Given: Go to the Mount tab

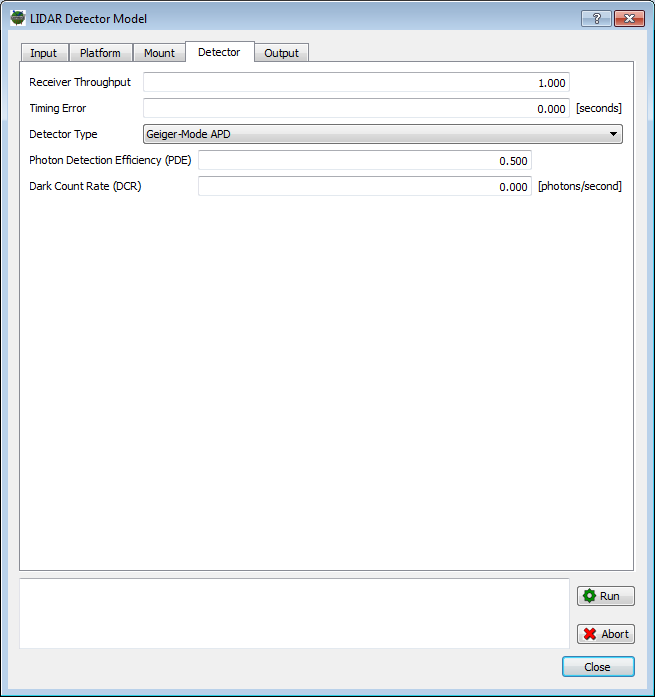Looking at the screenshot, I should point(159,53).
